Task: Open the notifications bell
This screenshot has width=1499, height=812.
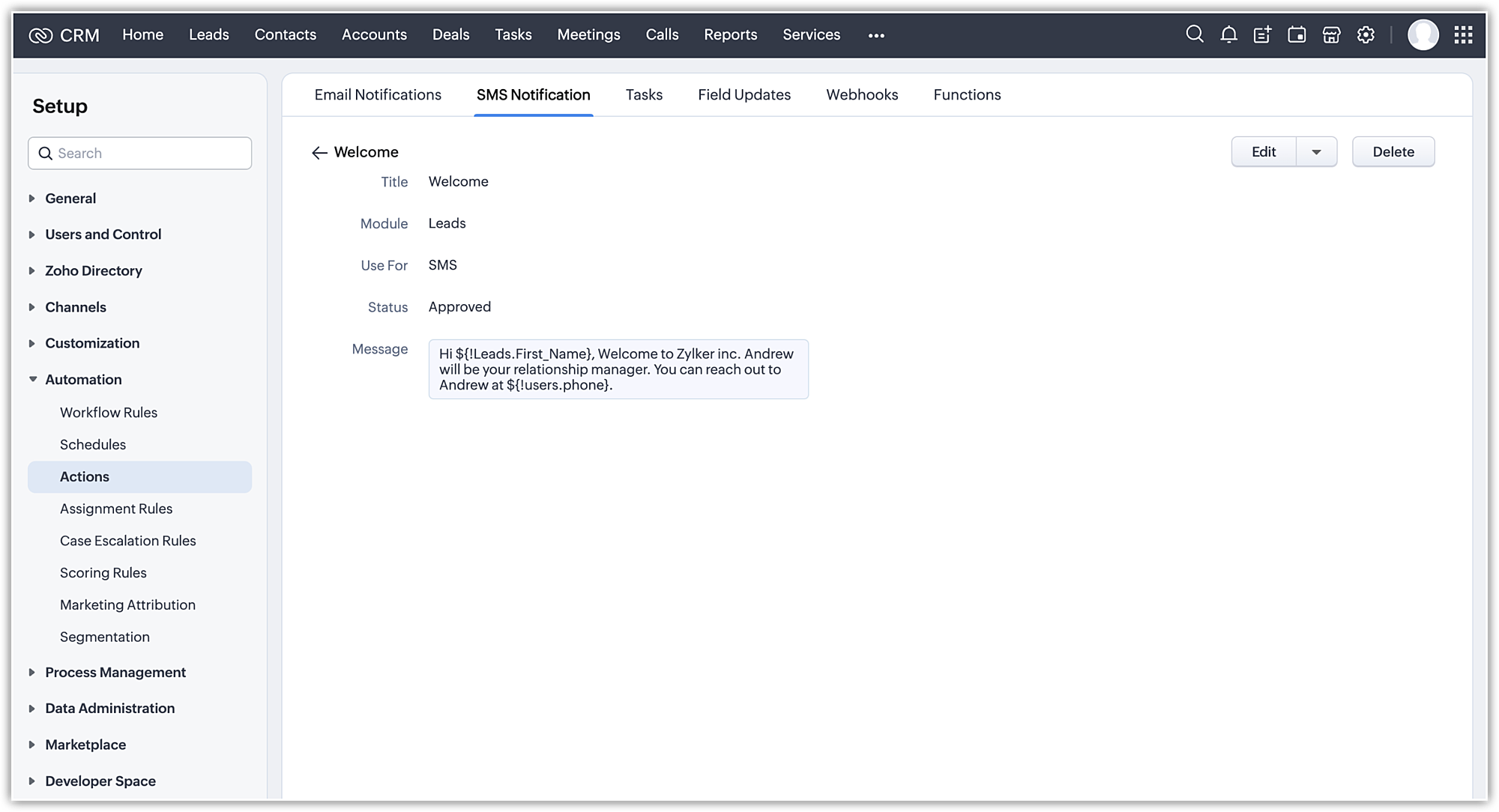Action: coord(1228,34)
